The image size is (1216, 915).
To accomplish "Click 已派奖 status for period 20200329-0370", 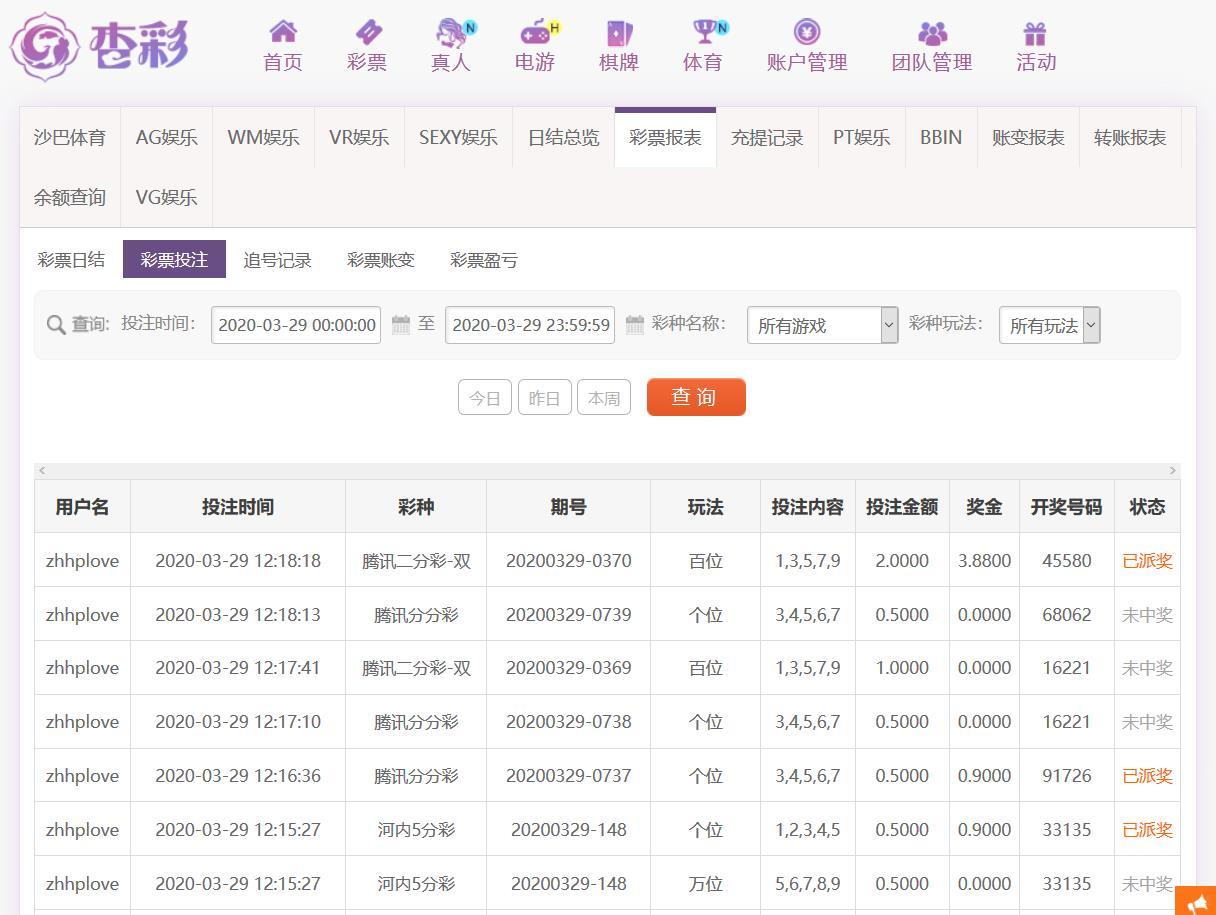I will [x=1147, y=561].
